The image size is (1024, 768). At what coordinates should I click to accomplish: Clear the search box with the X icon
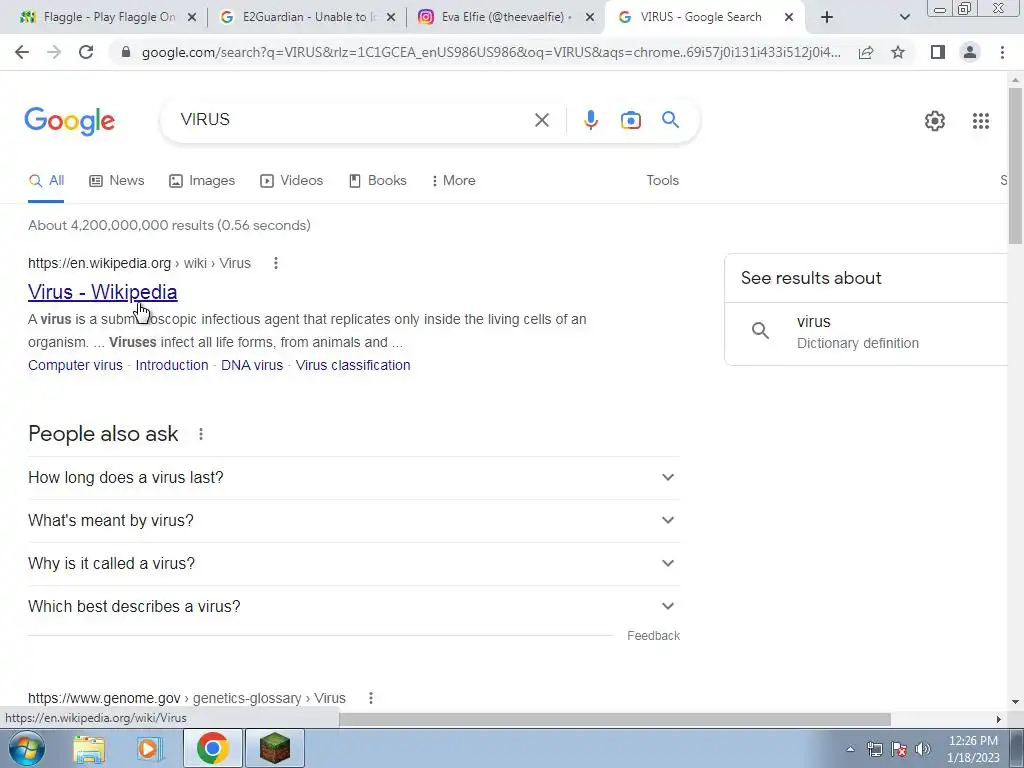pyautogui.click(x=541, y=120)
